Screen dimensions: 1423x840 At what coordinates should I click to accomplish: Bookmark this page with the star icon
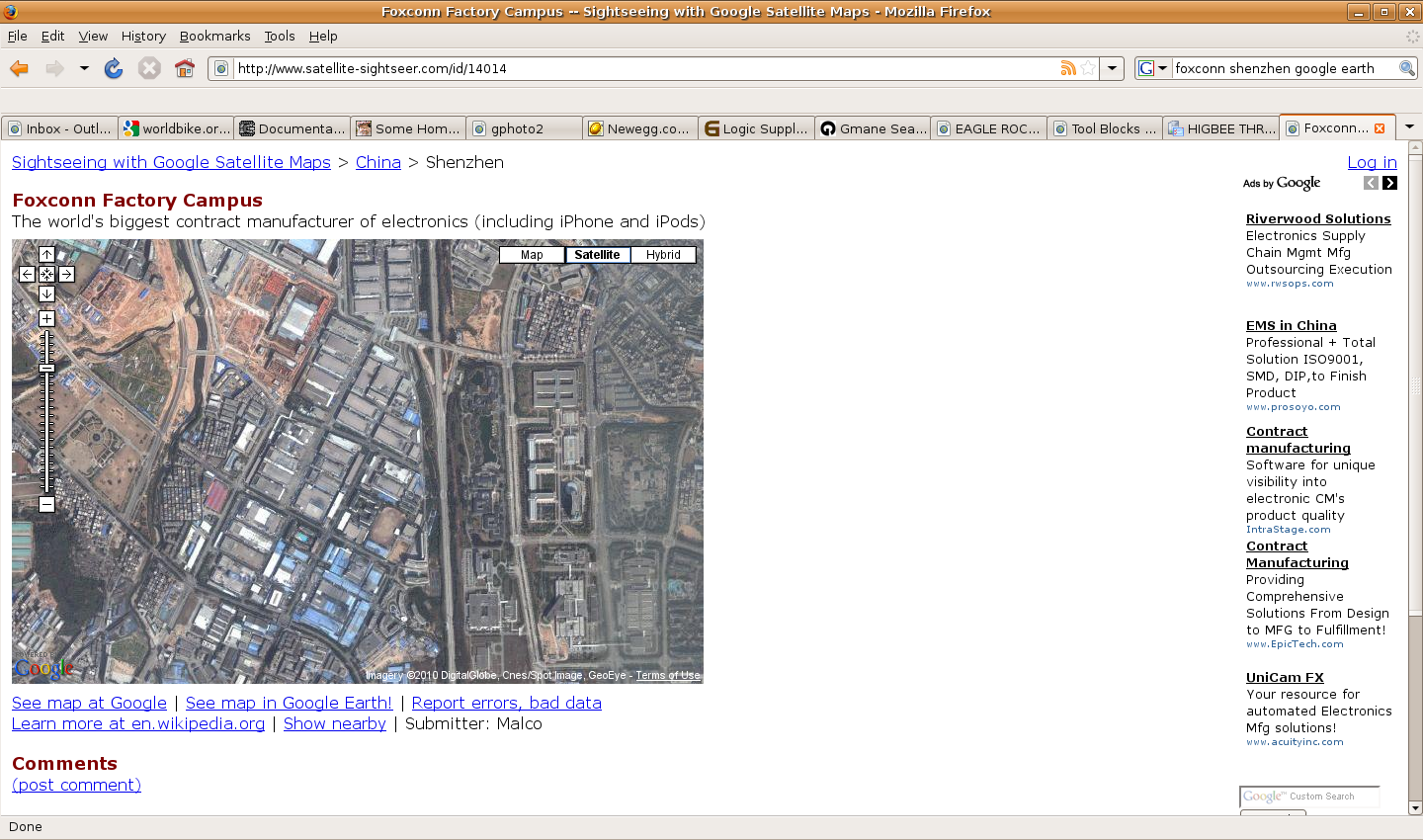pyautogui.click(x=1088, y=68)
